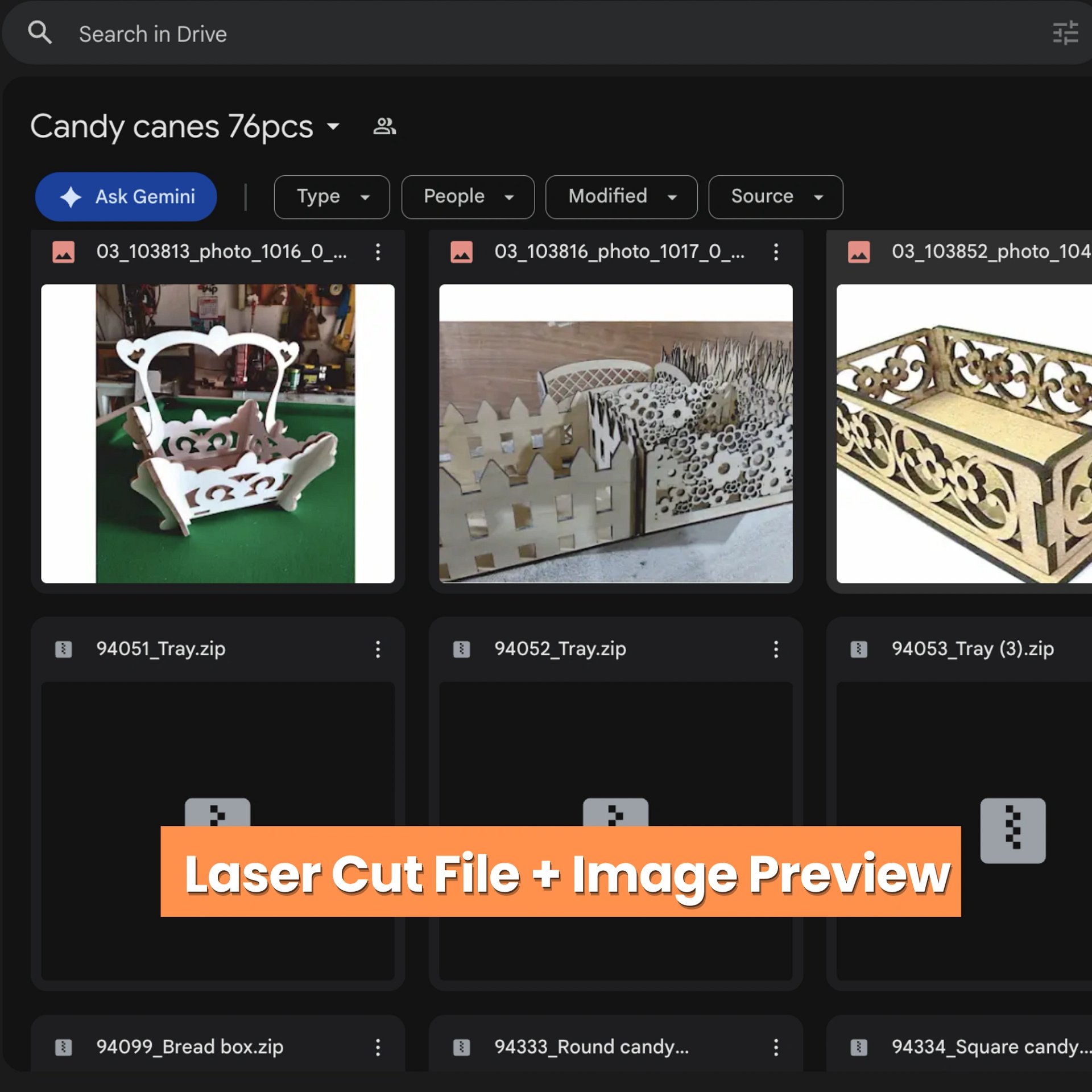1092x1092 pixels.
Task: Click zip icon beside 94053_Tray (3).zip name
Action: 859,649
